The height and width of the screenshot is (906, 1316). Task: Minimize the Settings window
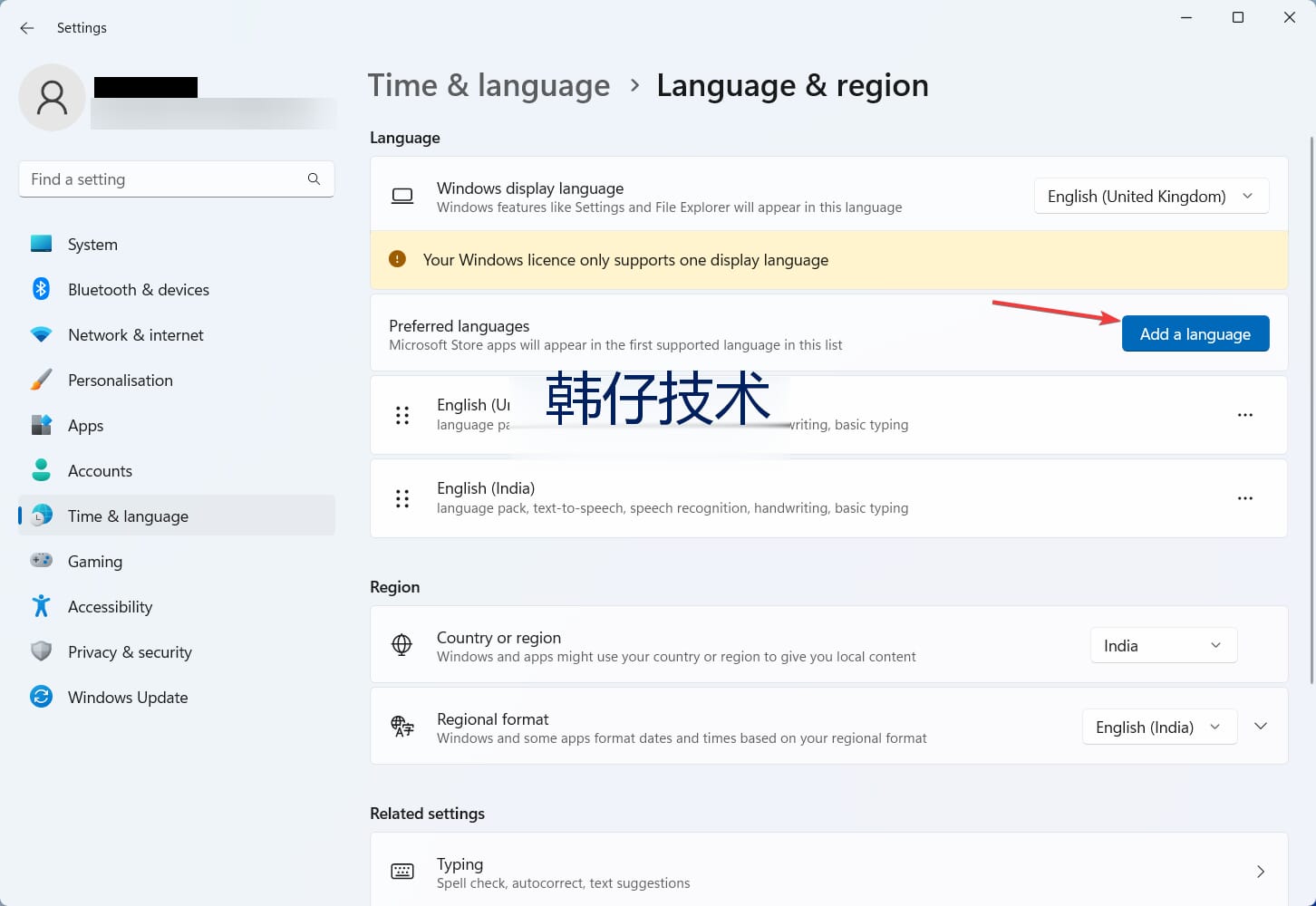tap(1186, 17)
